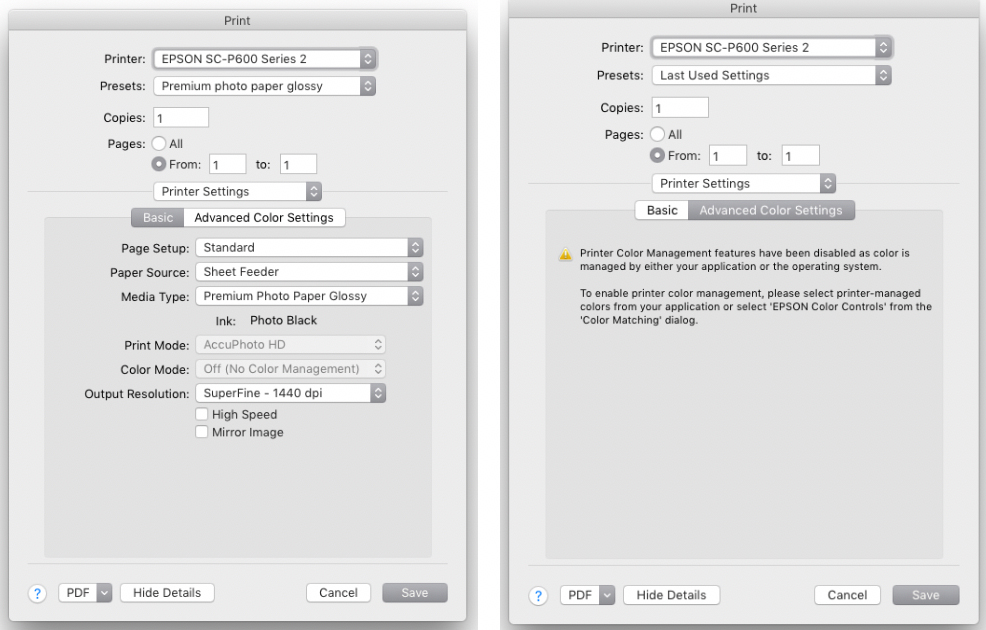This screenshot has height=630, width=986.
Task: Open help in the right Print dialog
Action: click(538, 595)
